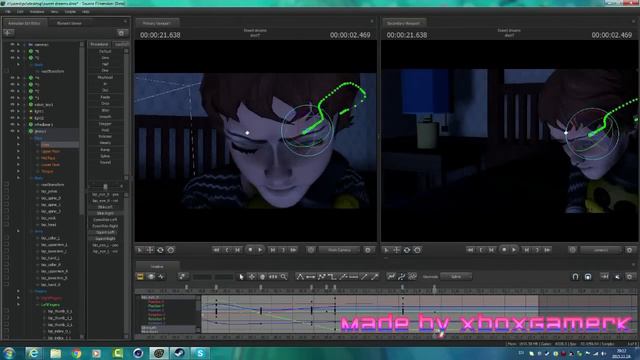Viewport: 640px width, 360px height.
Task: Toggle checkbox beside bip_hand_R row
Action: tap(7, 284)
